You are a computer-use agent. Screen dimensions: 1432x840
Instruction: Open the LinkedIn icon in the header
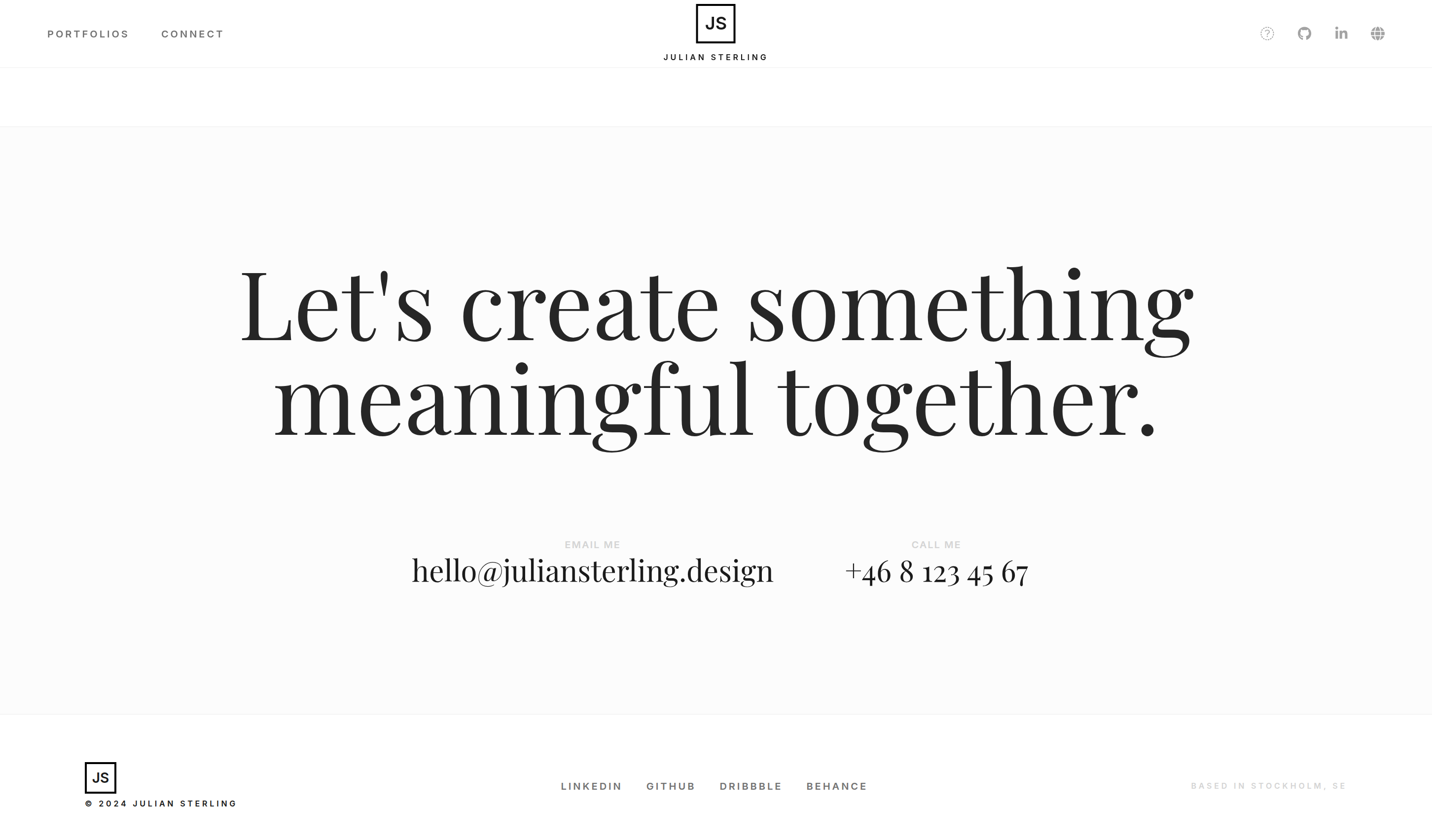pyautogui.click(x=1341, y=34)
